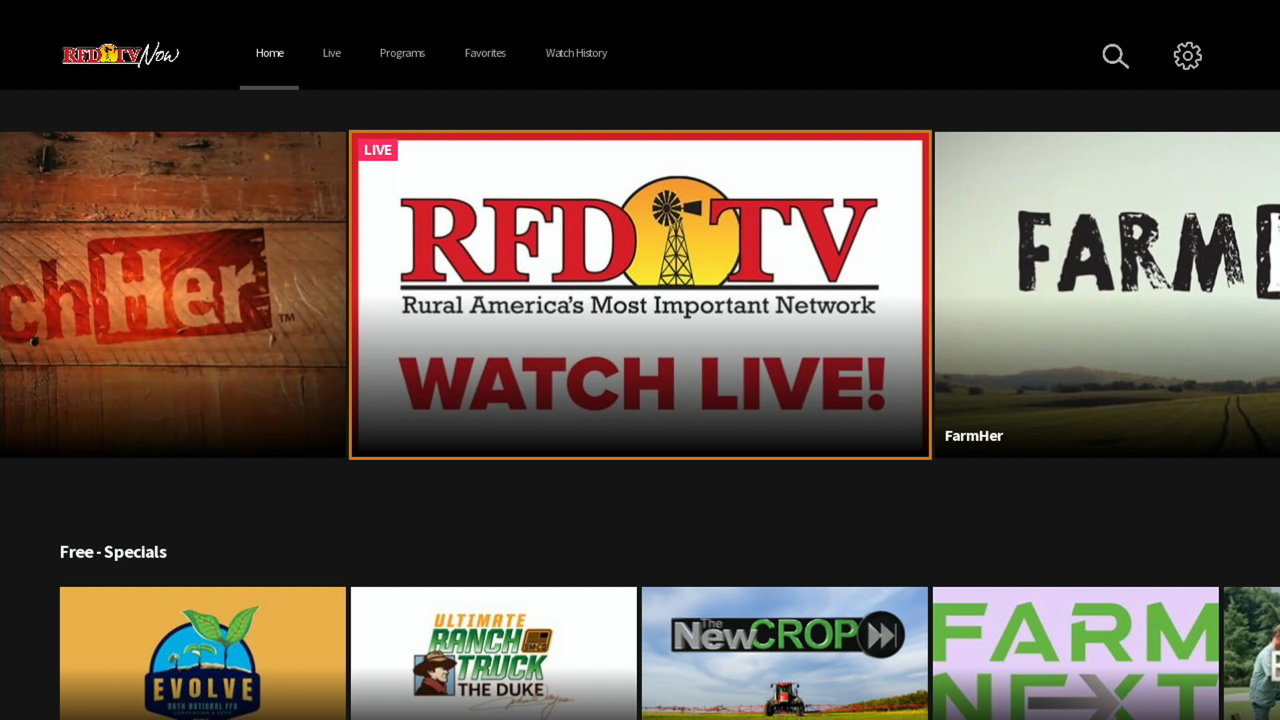Open the settings gear icon
Image resolution: width=1280 pixels, height=720 pixels.
coord(1187,56)
